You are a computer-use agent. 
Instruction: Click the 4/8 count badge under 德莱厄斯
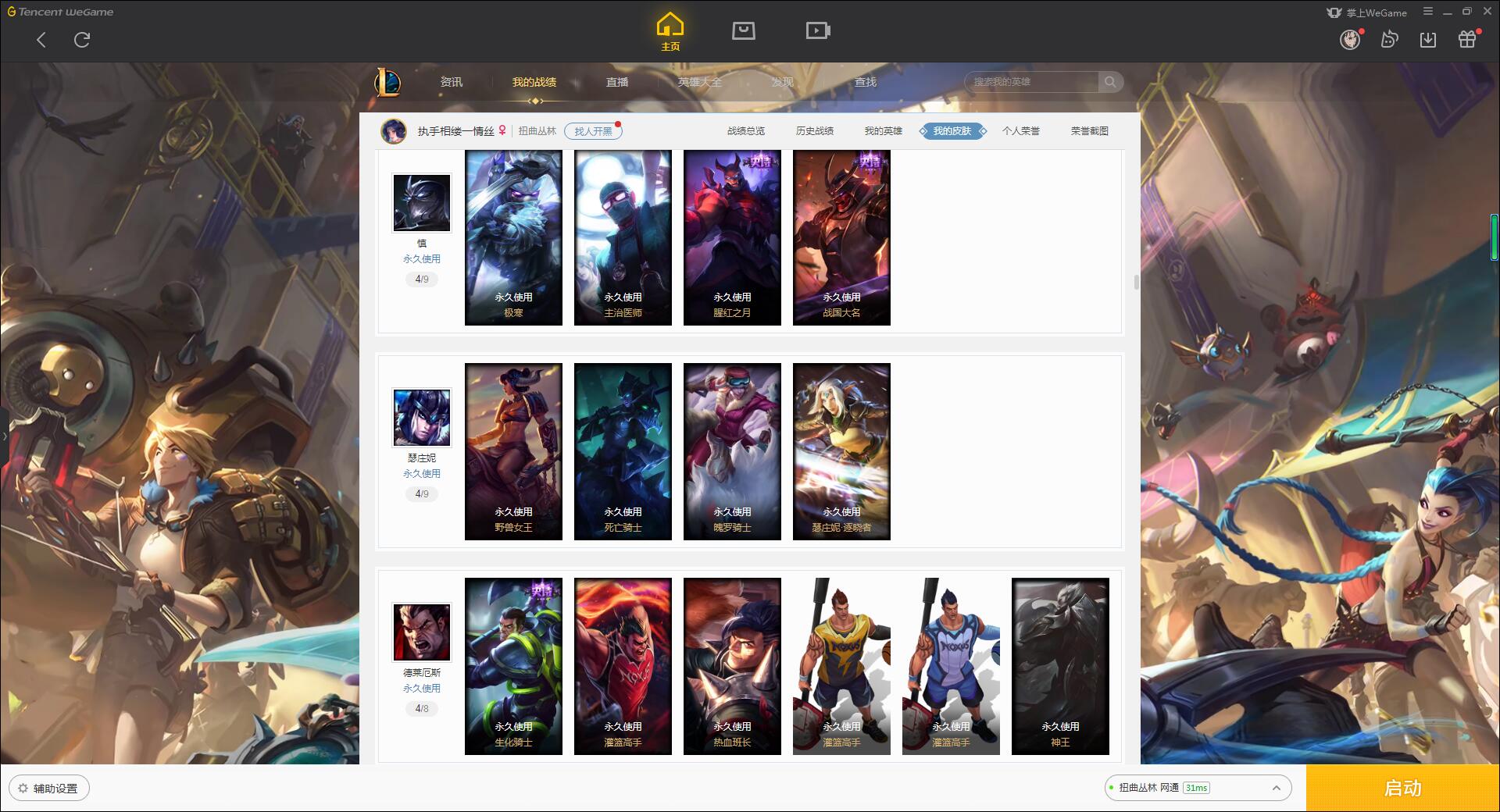422,709
